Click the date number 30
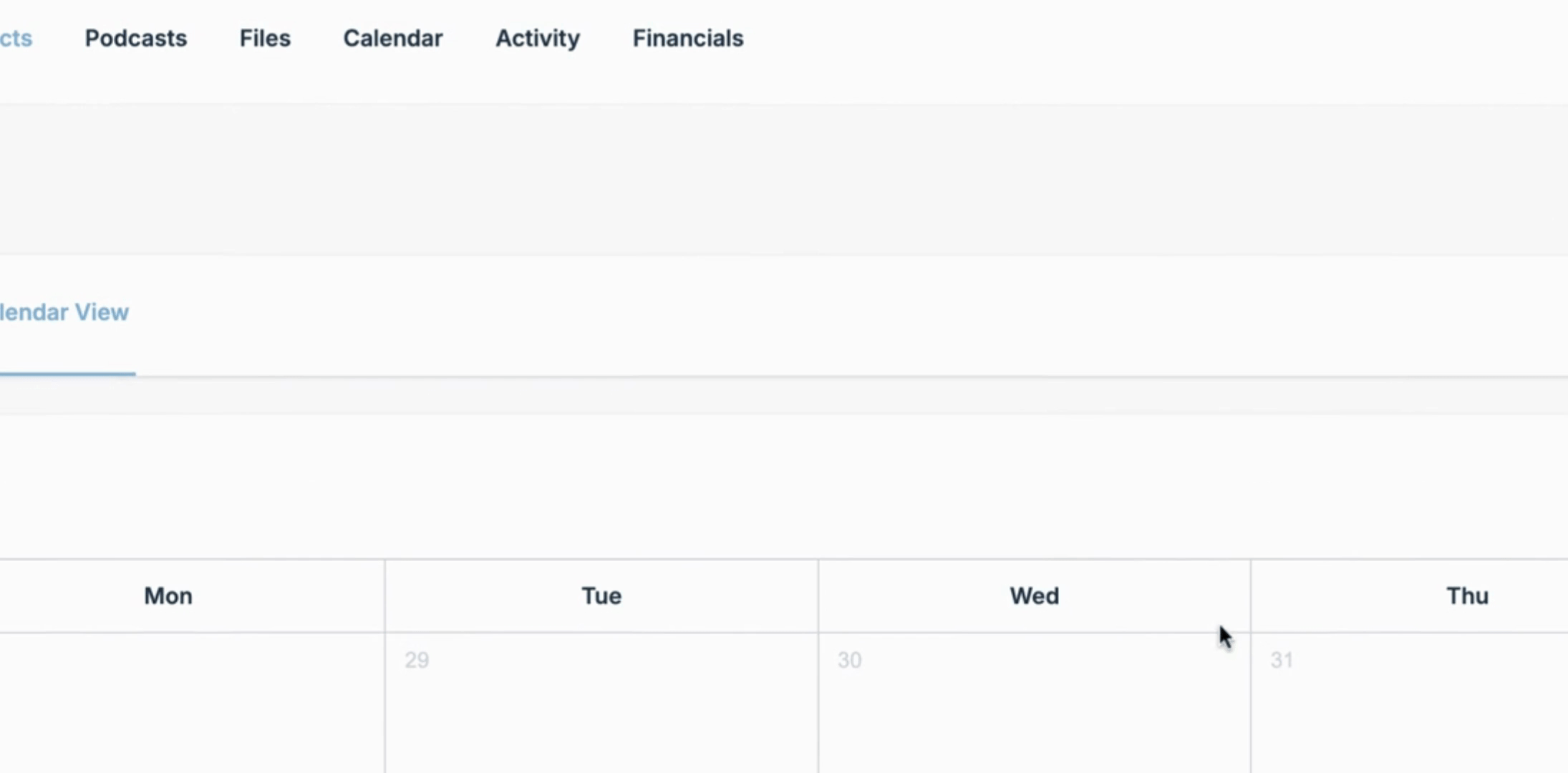This screenshot has width=1568, height=773. [850, 660]
